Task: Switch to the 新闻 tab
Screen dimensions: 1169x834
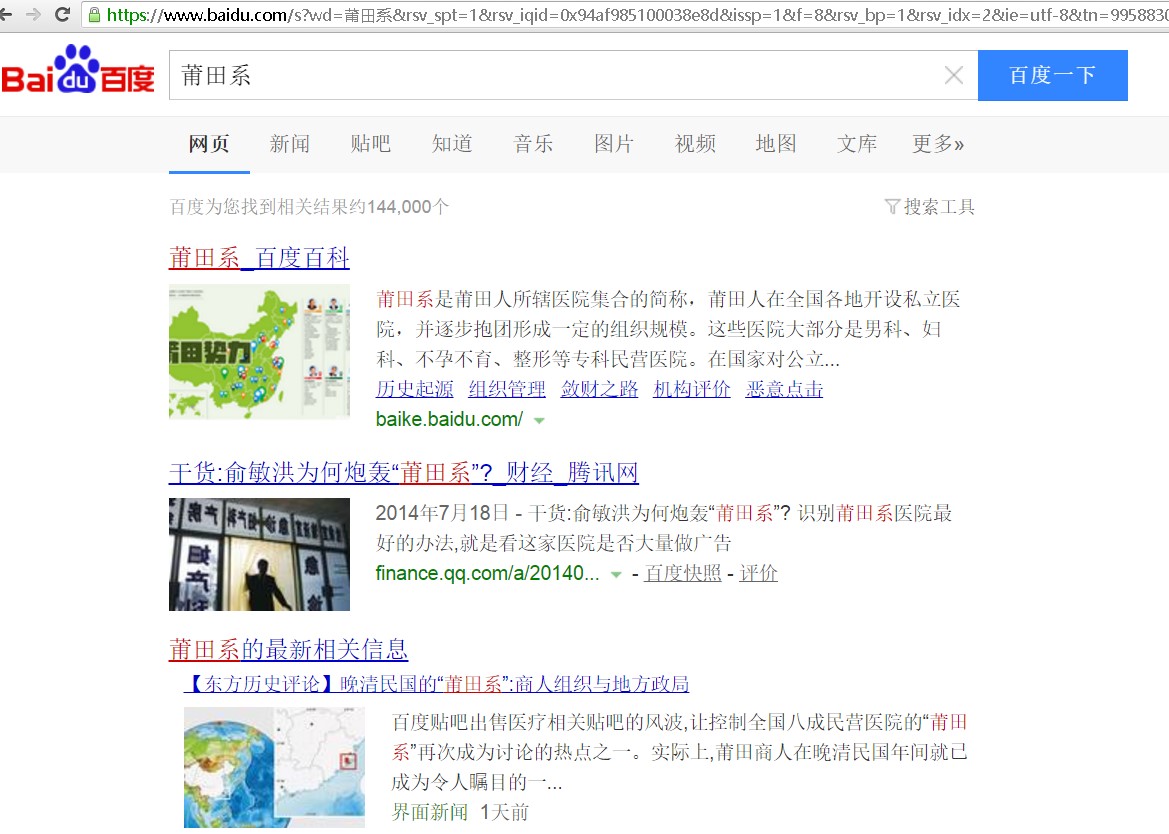Action: pos(289,144)
